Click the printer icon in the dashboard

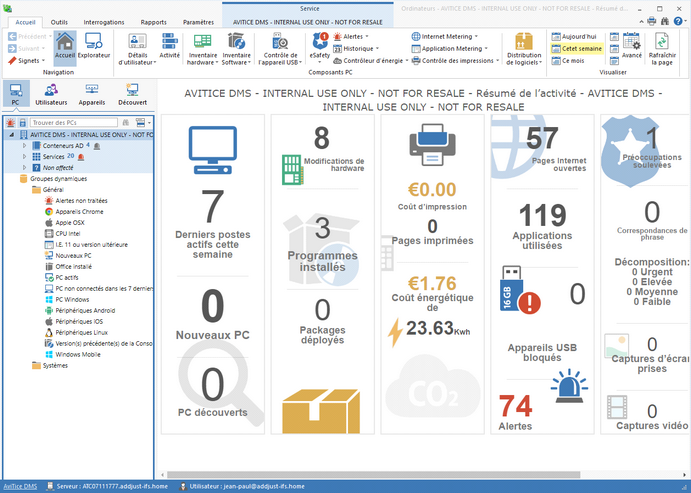(432, 145)
